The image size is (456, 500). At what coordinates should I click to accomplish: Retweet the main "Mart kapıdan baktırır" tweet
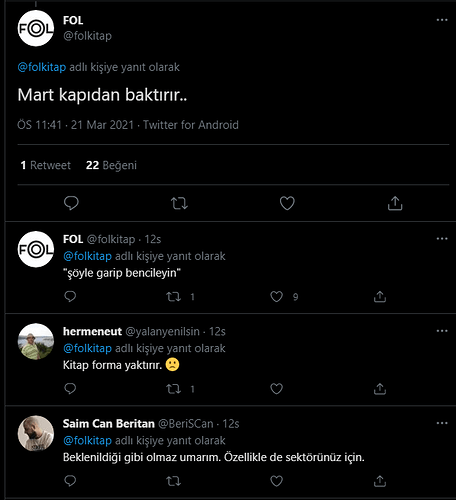(179, 203)
